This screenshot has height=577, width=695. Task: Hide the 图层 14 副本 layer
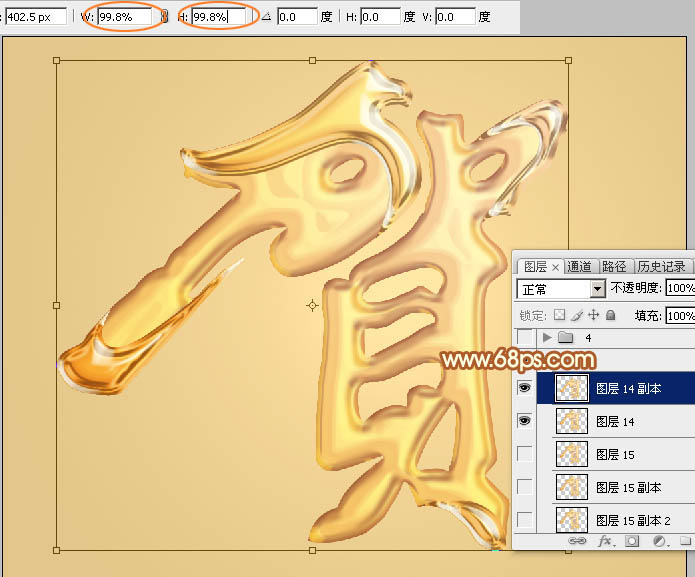(x=524, y=388)
